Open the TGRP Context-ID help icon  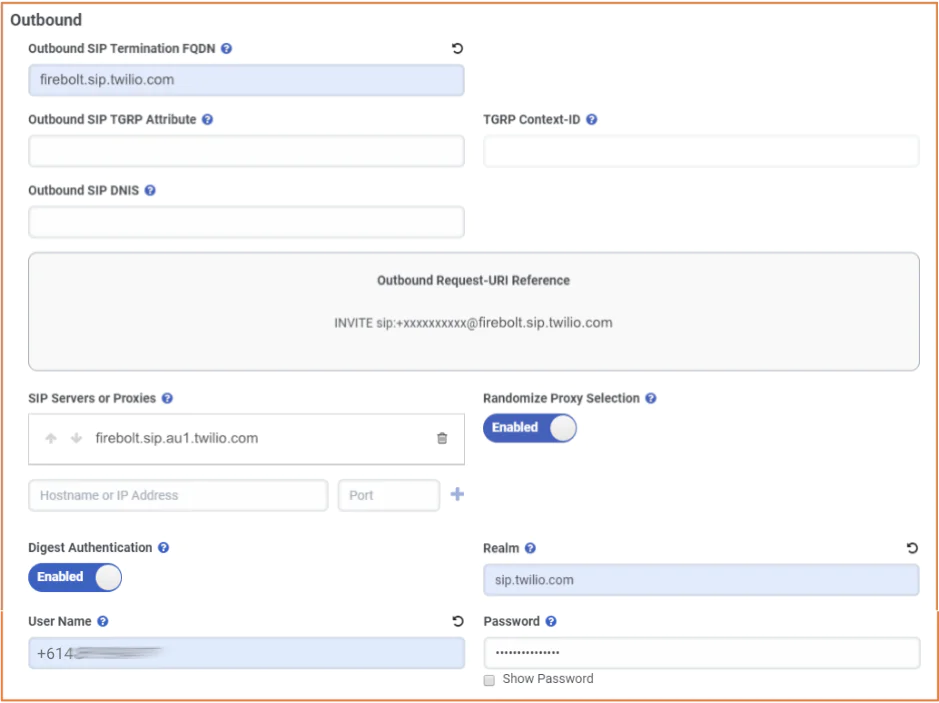[x=592, y=119]
